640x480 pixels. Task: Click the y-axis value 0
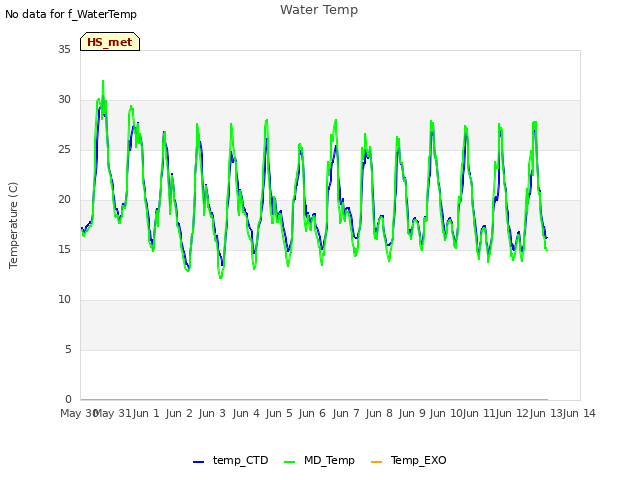tap(68, 399)
